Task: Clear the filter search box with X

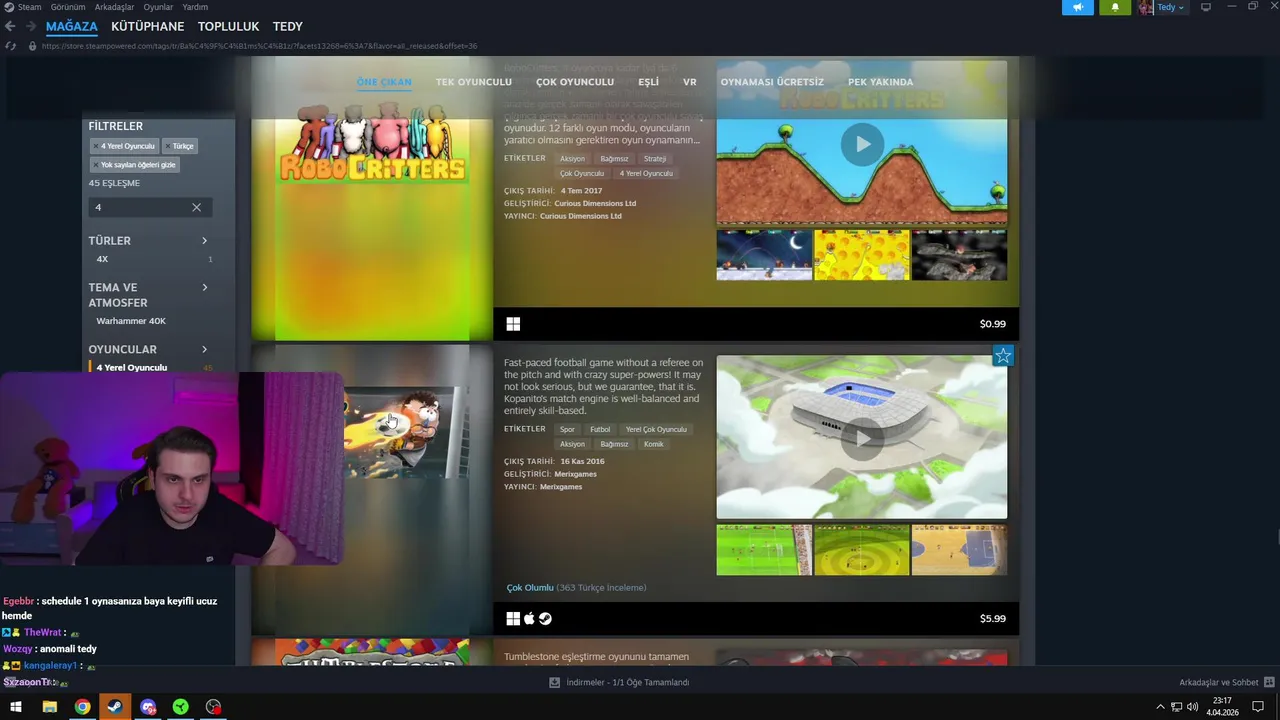Action: [196, 207]
